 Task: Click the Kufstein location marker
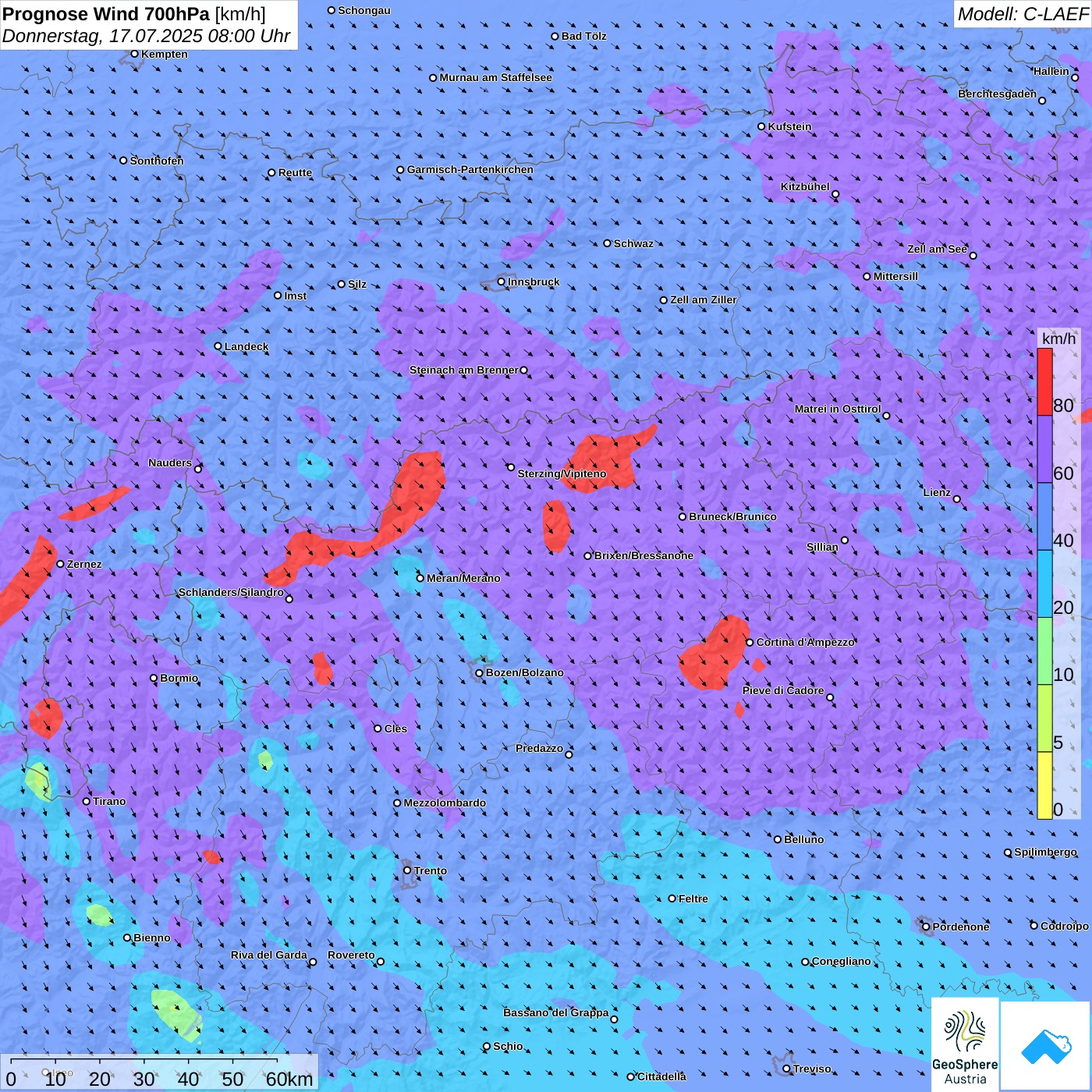762,126
